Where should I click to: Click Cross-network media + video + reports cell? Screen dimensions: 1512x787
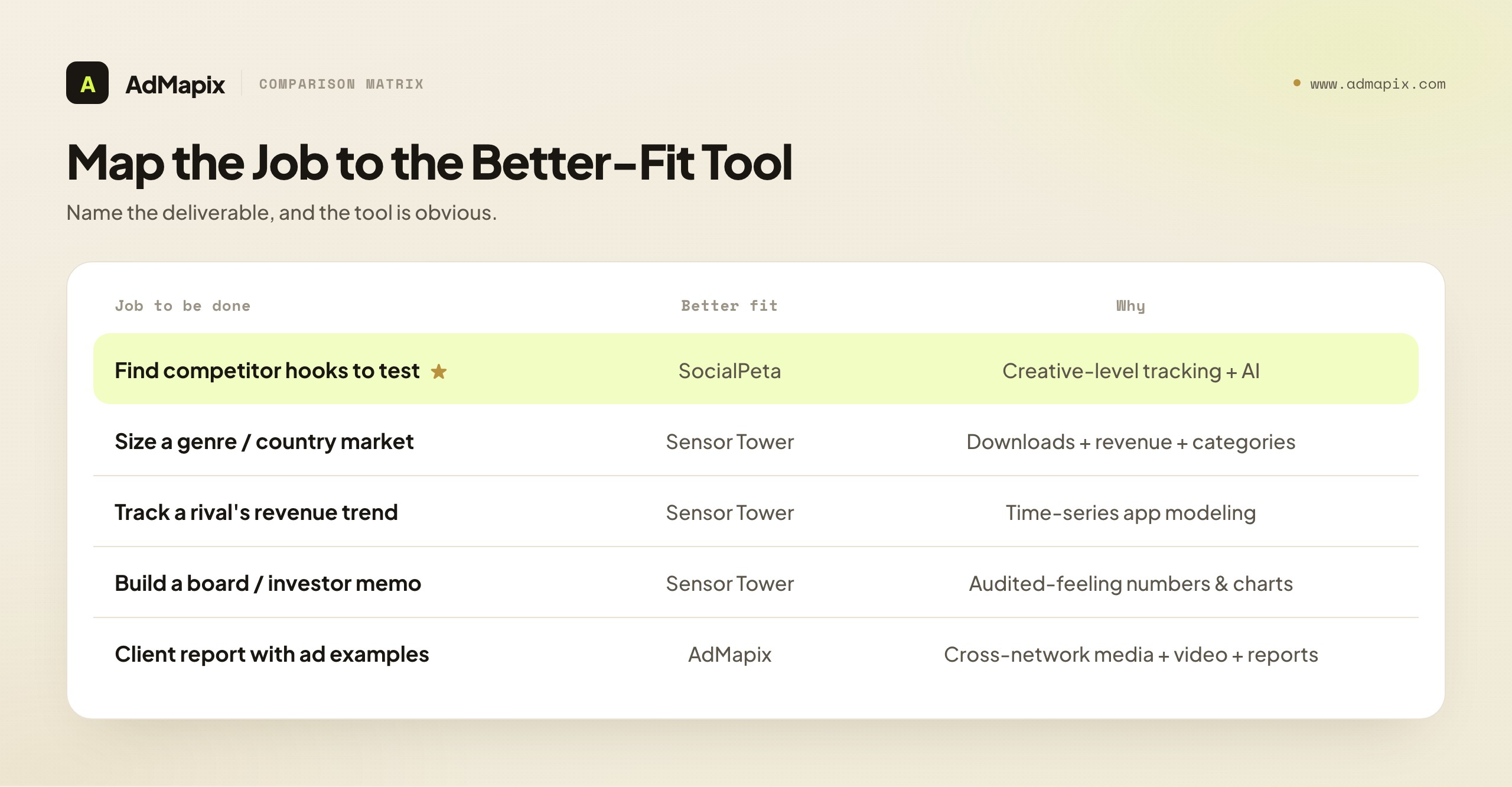coord(1131,655)
